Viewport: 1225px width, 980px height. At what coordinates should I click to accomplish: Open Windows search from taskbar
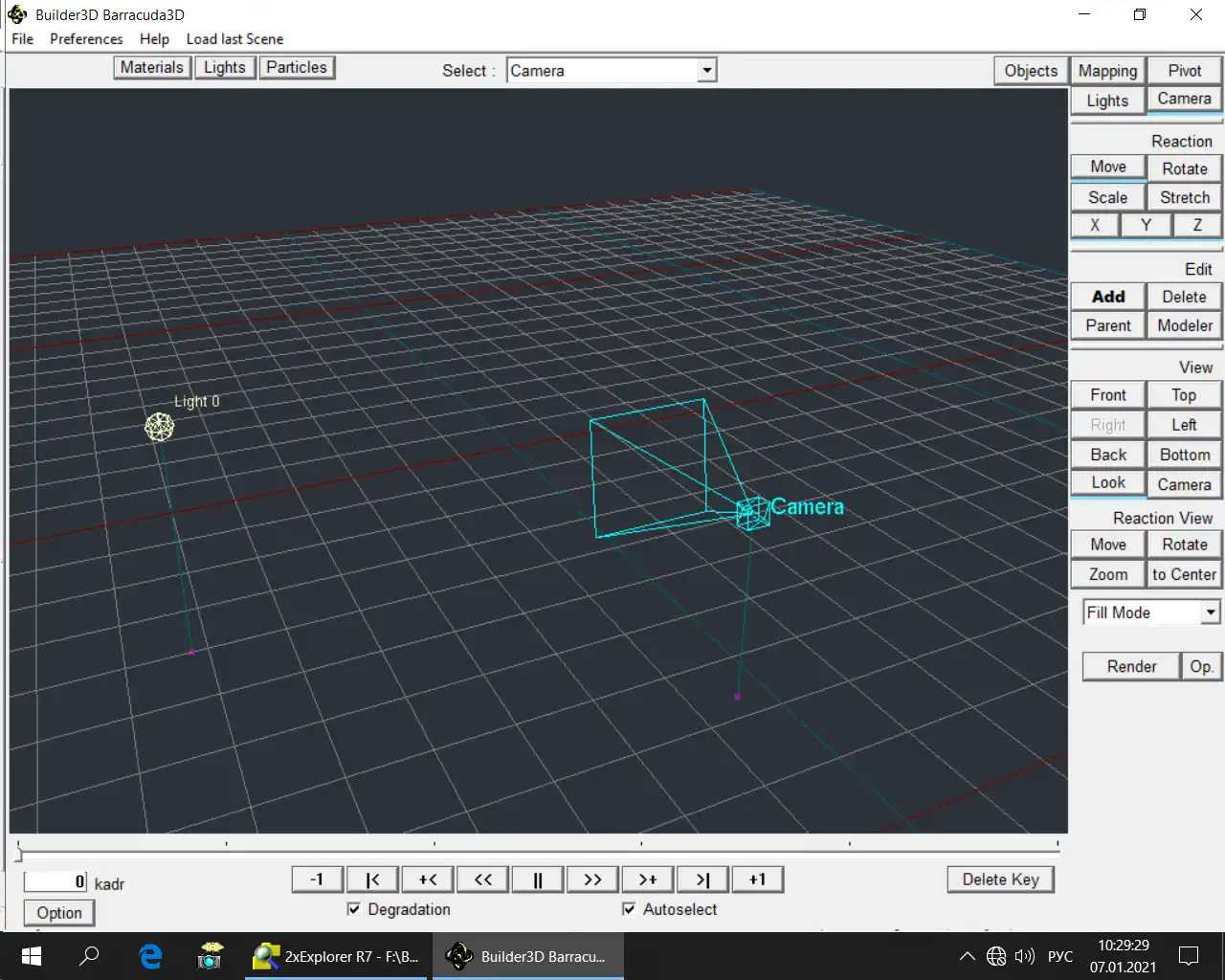pyautogui.click(x=89, y=956)
